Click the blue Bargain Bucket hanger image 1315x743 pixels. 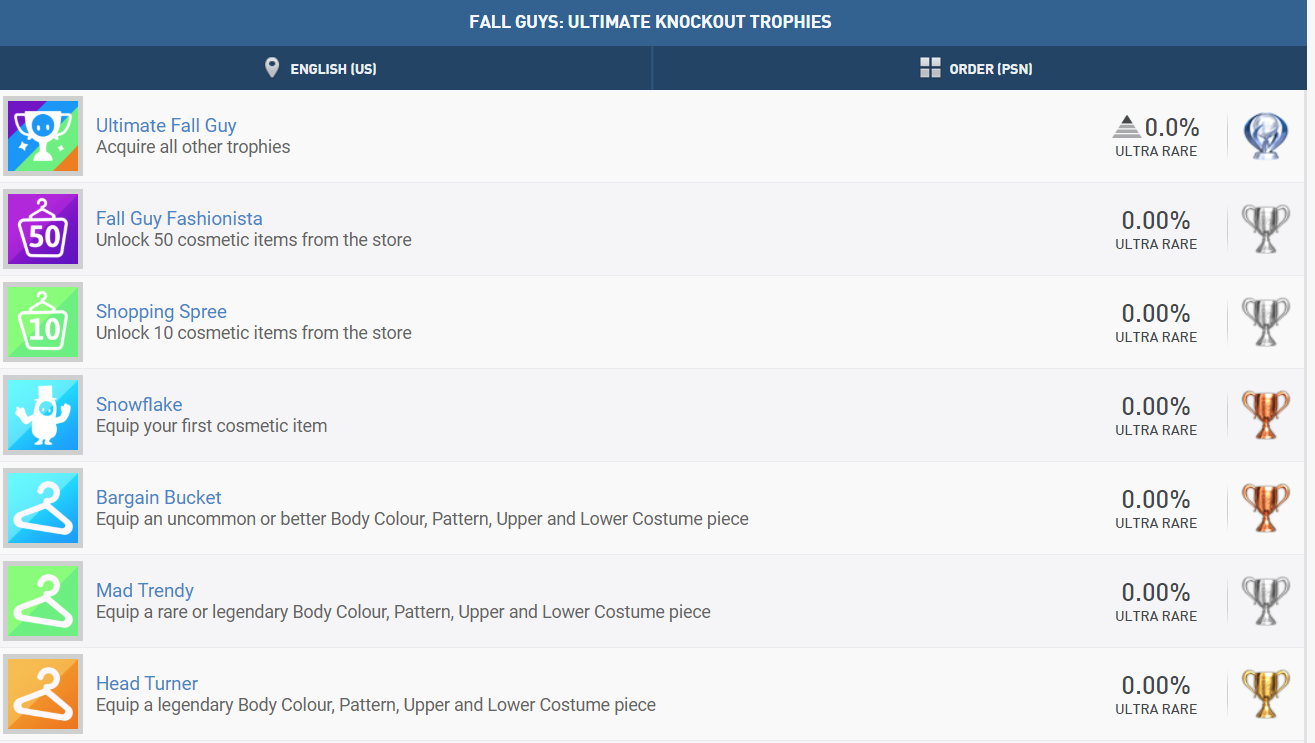pos(43,508)
